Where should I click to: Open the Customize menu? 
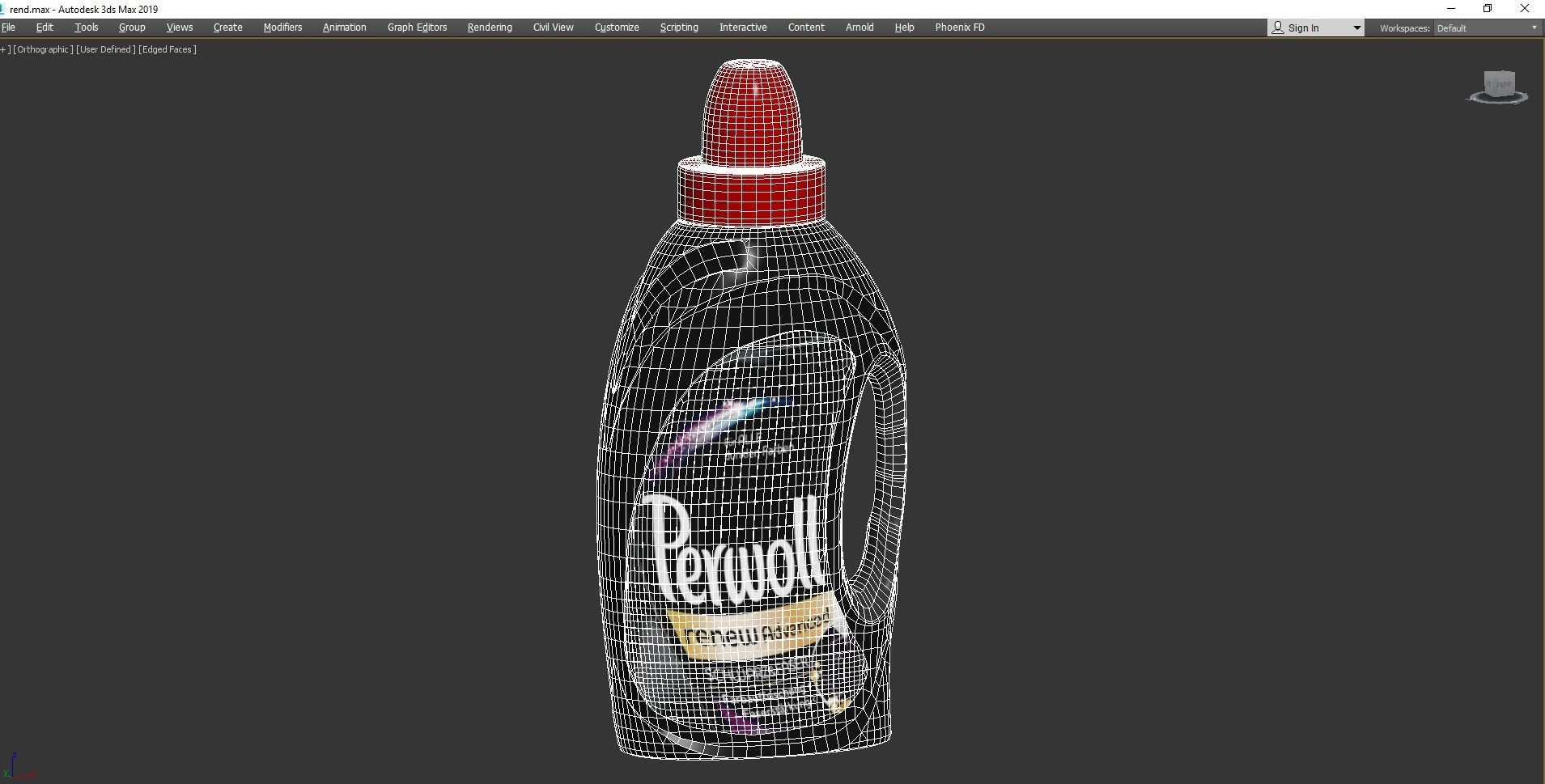(x=617, y=28)
